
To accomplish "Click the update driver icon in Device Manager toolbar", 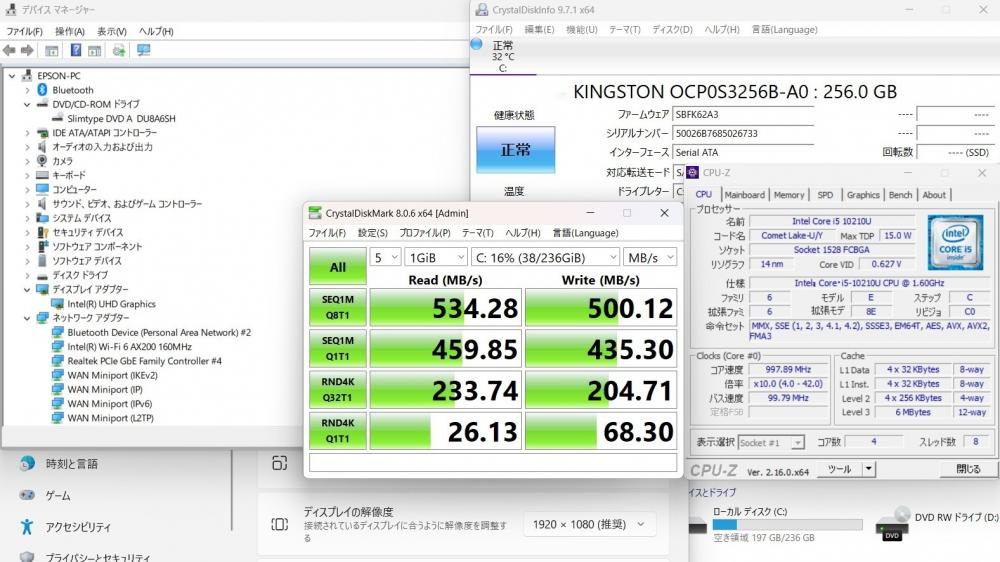I will (119, 50).
